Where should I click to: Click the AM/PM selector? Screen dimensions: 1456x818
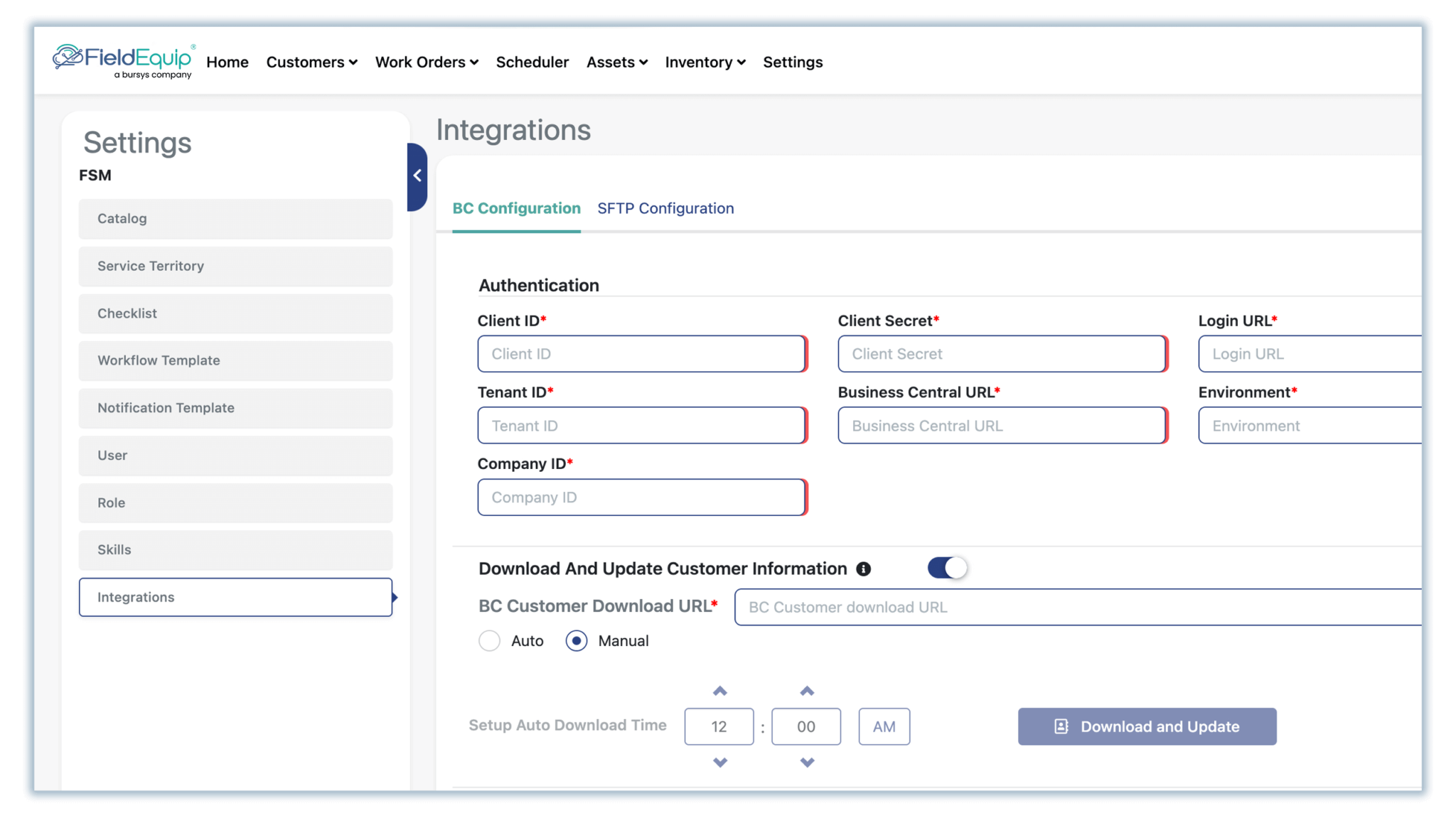coord(884,726)
